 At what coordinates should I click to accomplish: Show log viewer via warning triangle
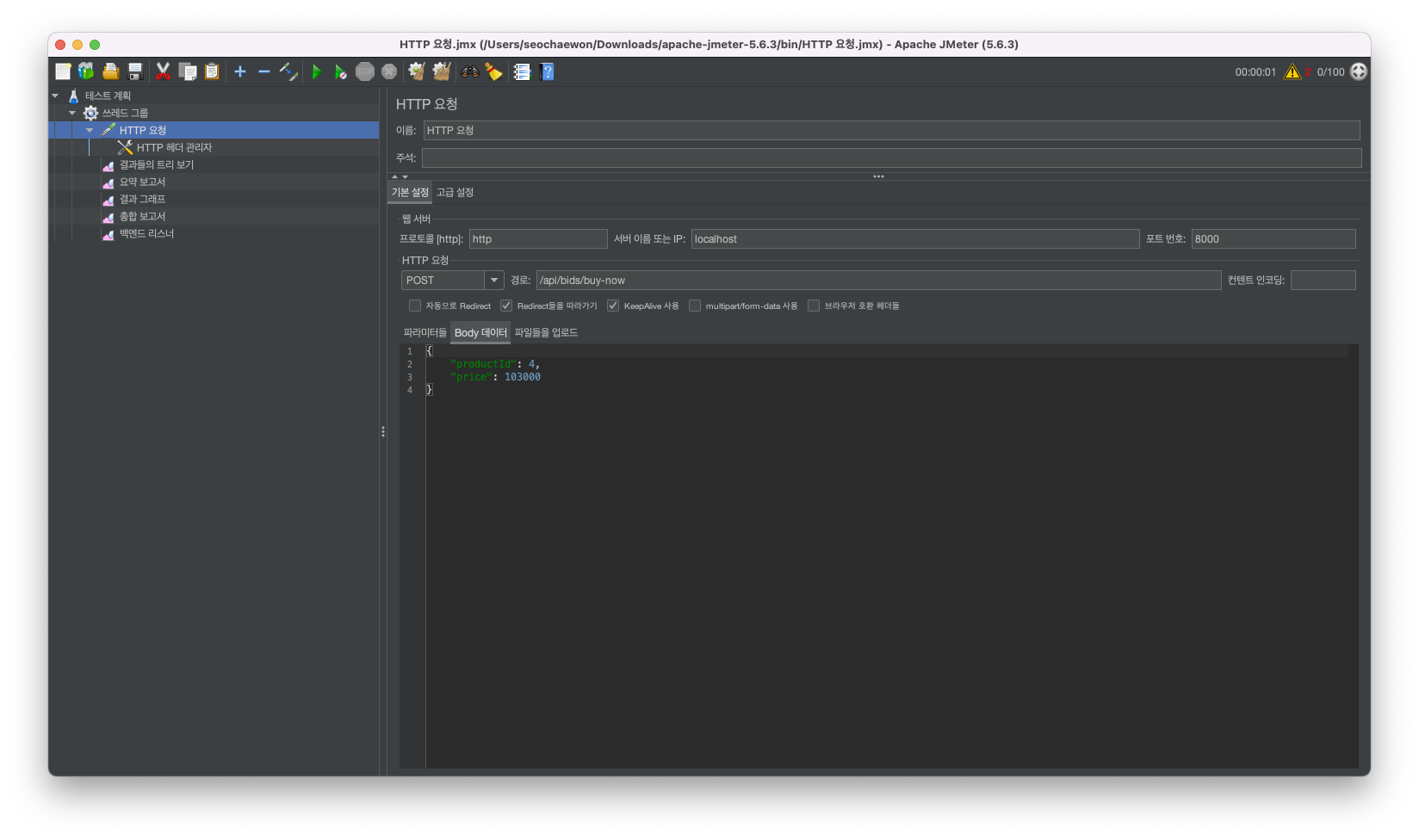[x=1292, y=71]
